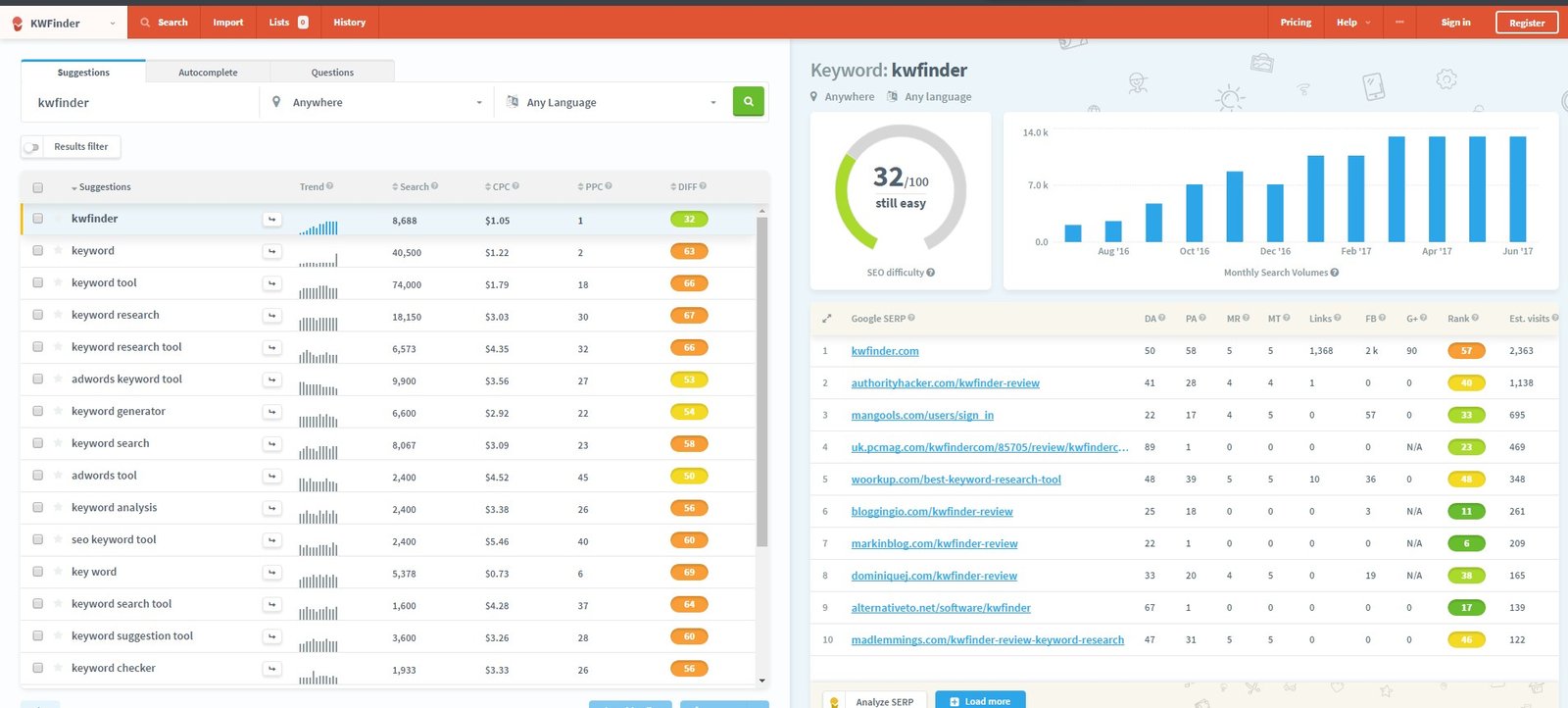
Task: Check the keyword research tool checkbox
Action: point(38,347)
